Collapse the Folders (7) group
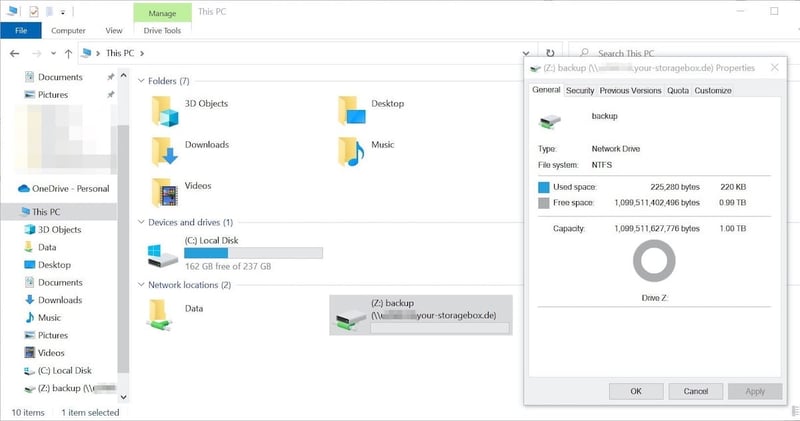The image size is (800, 421). tap(141, 80)
